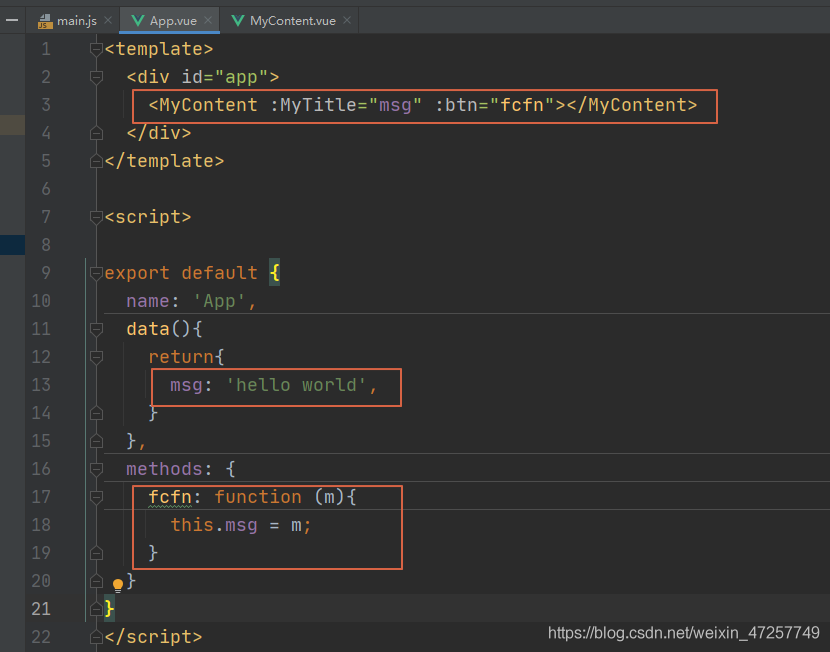
Task: Click line number 17 in the gutter
Action: coord(41,497)
